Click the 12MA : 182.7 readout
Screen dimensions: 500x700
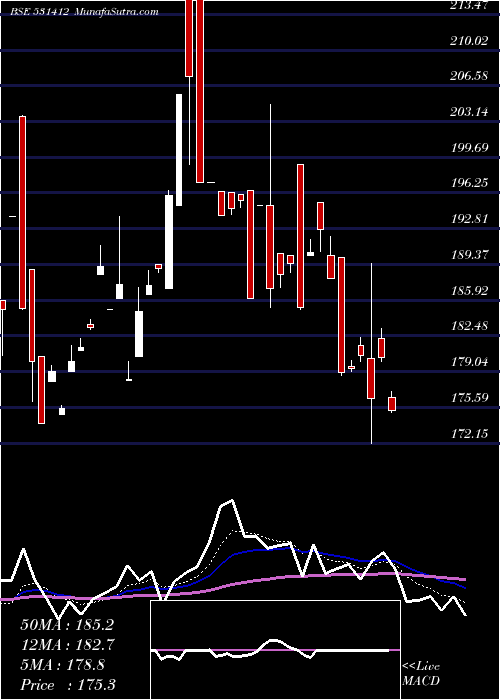coord(68,645)
